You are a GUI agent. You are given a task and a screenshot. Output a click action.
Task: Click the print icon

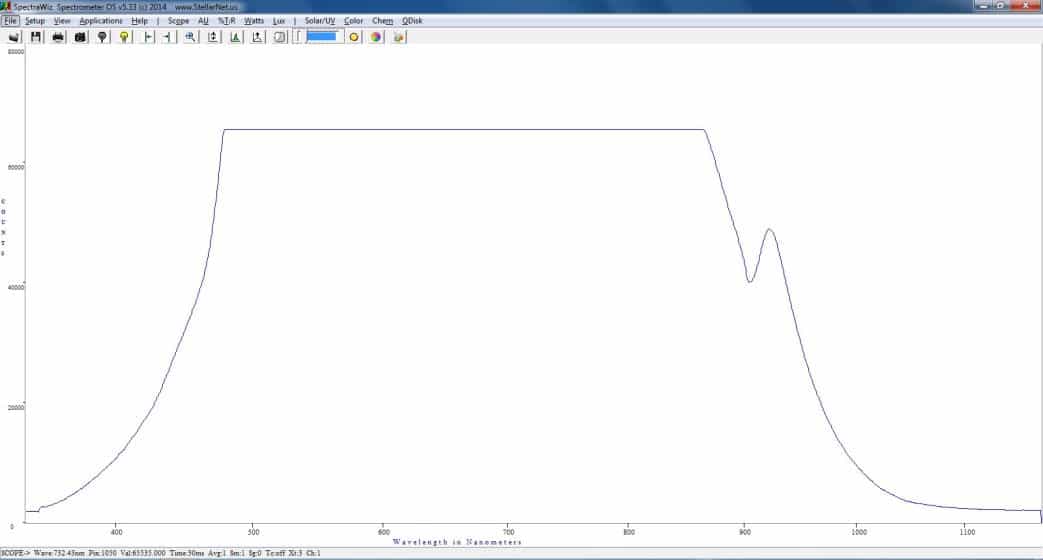click(x=58, y=37)
